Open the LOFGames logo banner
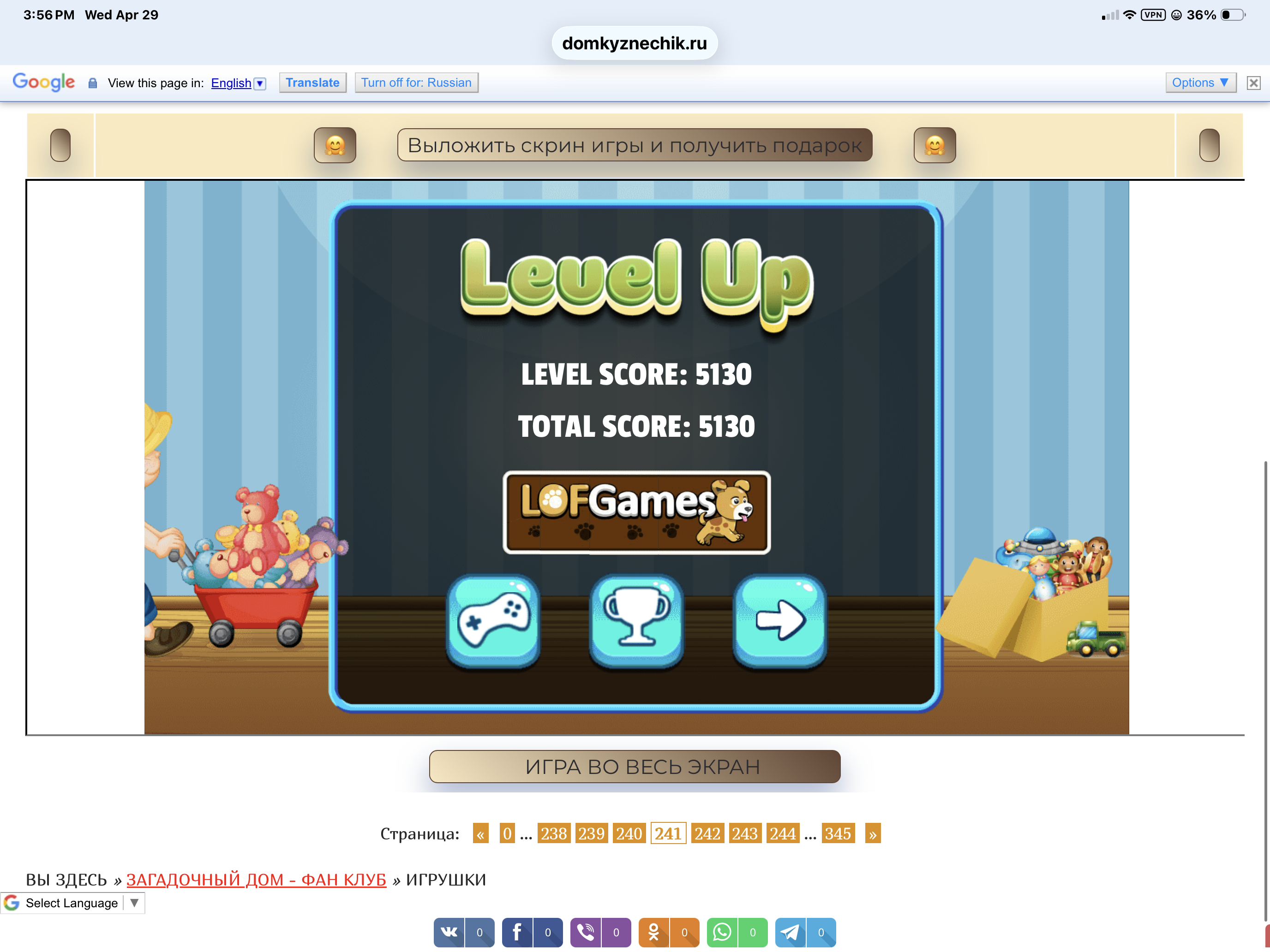Screen dimensions: 1270x952 coord(637,512)
